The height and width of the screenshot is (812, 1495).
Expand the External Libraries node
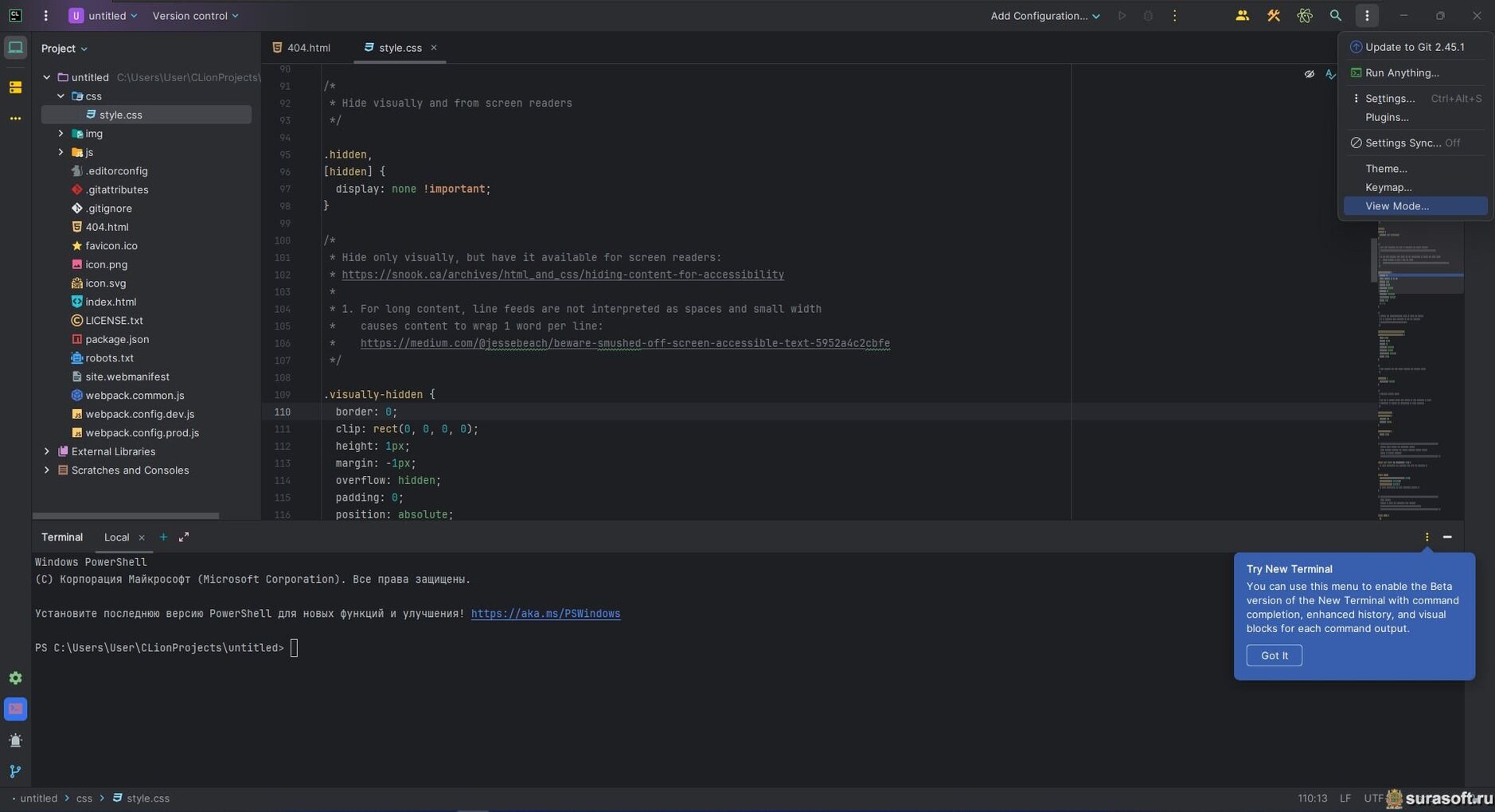(x=47, y=451)
